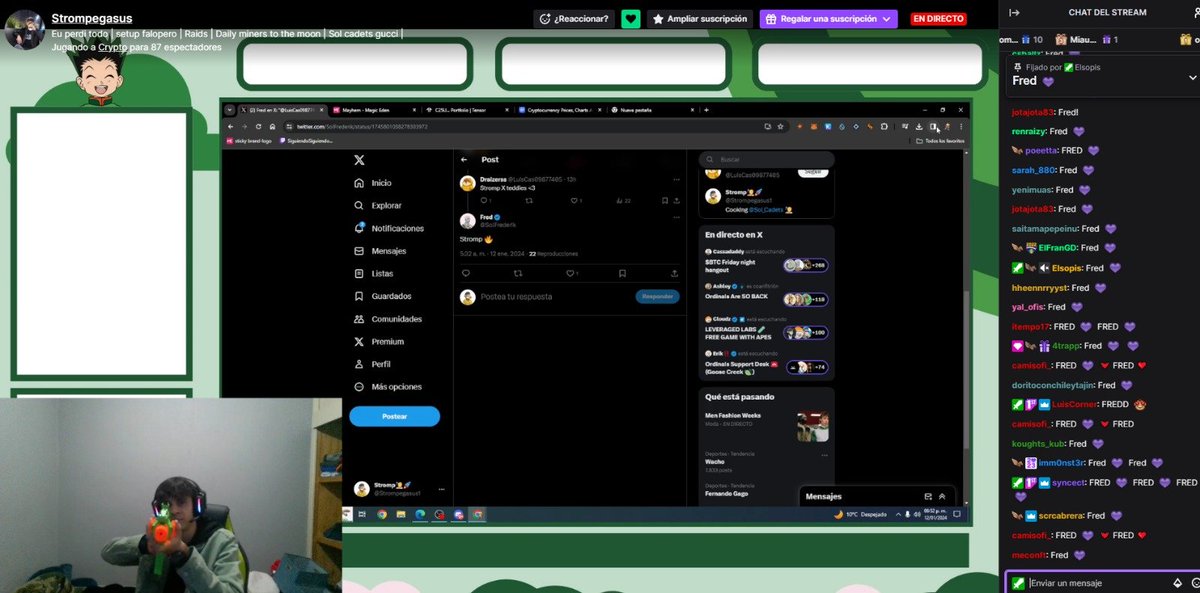Open sticky brand-logo bookmark
The width and height of the screenshot is (1200, 593).
pos(249,141)
